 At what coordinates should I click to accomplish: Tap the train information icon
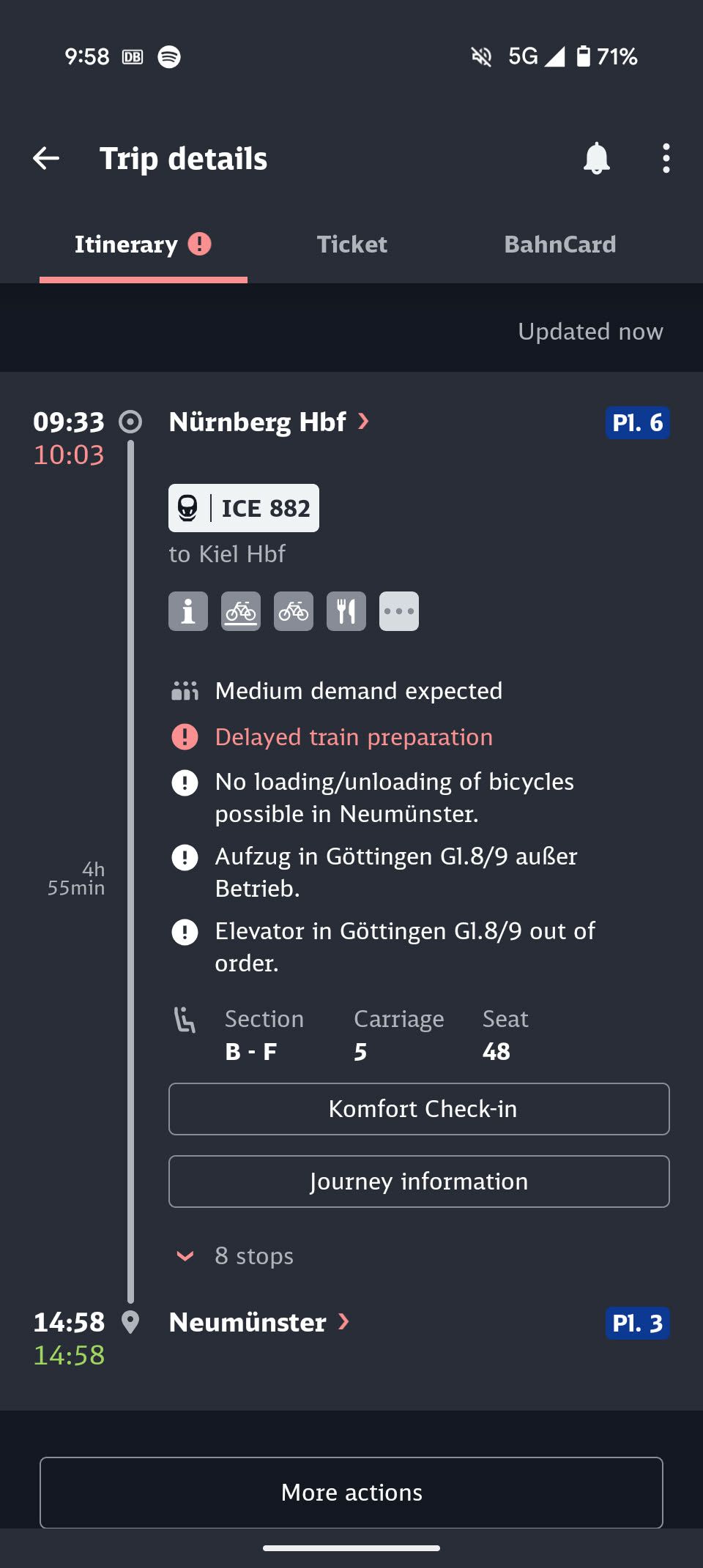[x=188, y=611]
